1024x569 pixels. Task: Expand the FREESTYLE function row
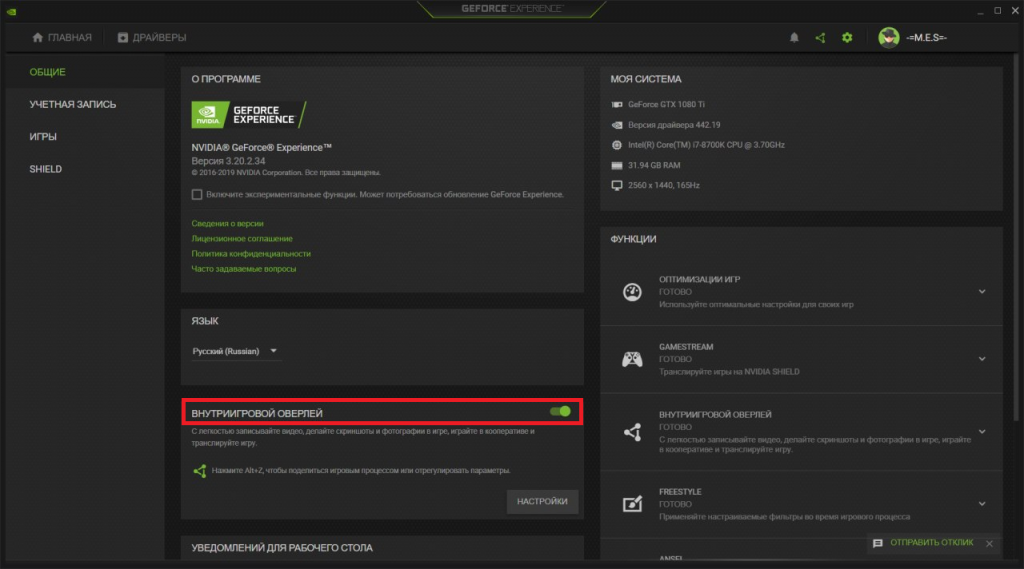coord(982,504)
